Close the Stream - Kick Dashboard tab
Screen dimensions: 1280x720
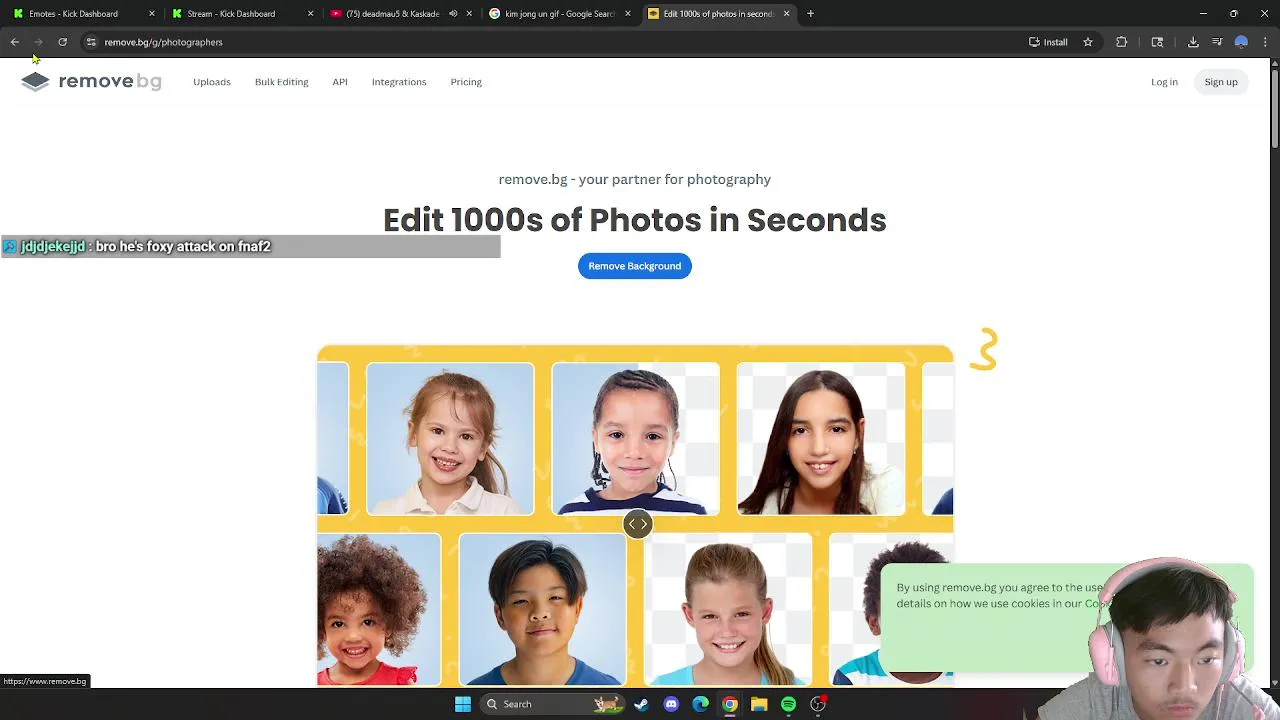pyautogui.click(x=310, y=14)
